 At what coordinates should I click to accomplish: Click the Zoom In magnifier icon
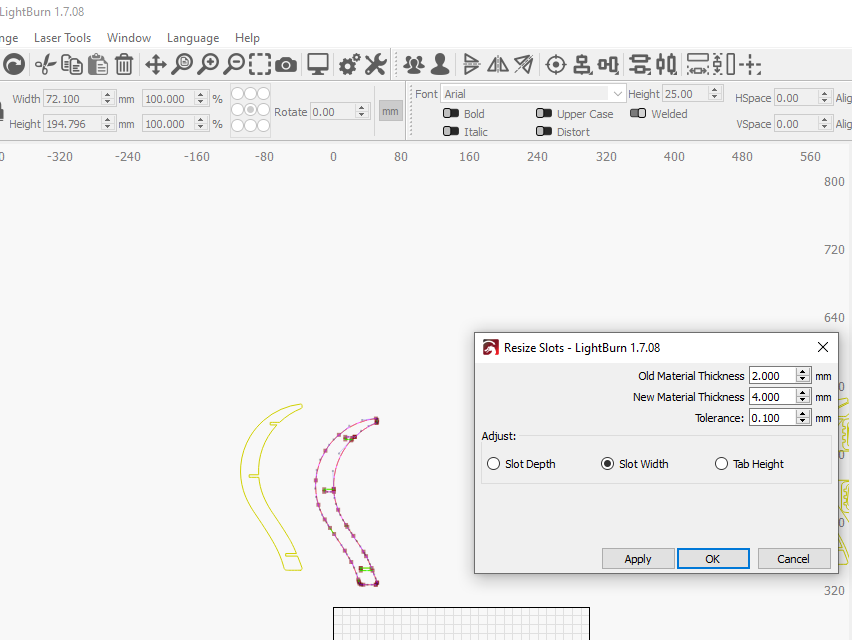(208, 65)
